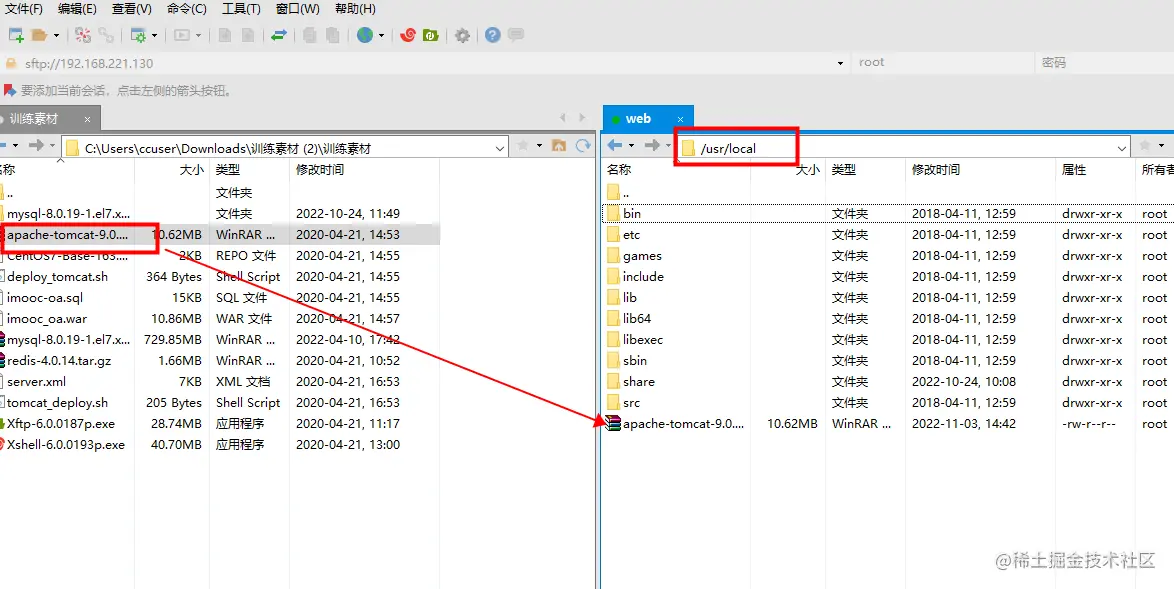1174x589 pixels.
Task: Expand the session properties dropdown arrow
Action: (154, 35)
